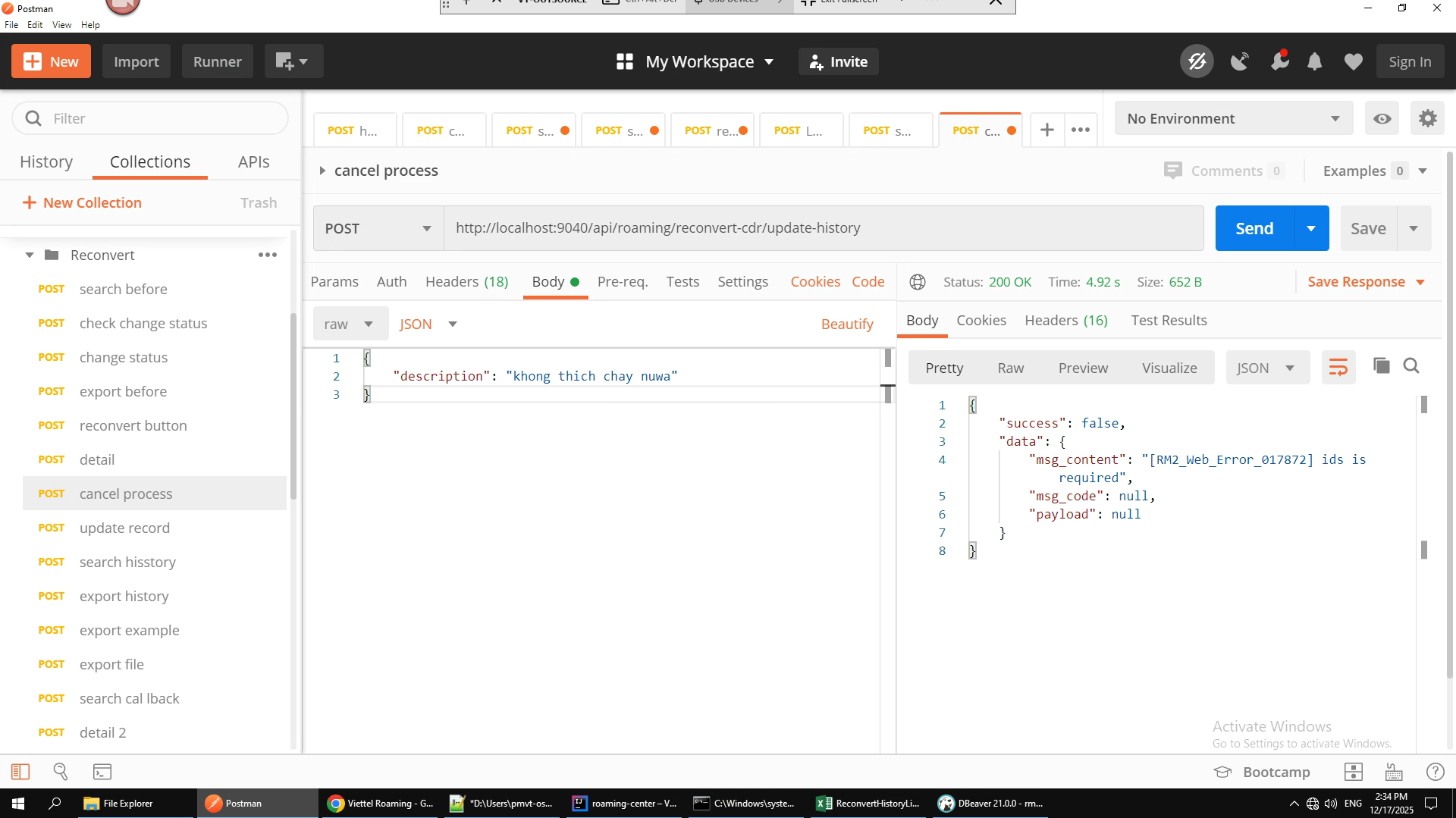Expand the No Environment dropdown
Screen dimensions: 1456x818
tap(1233, 119)
